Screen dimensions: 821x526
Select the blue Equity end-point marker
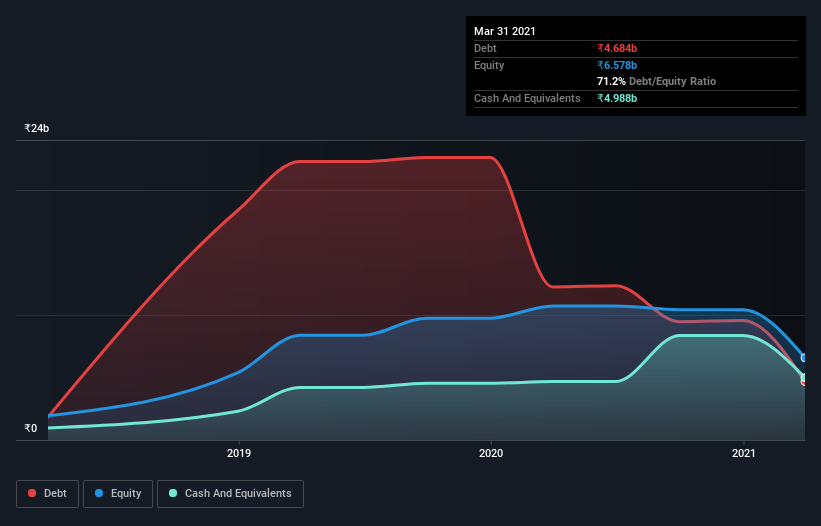click(x=804, y=358)
